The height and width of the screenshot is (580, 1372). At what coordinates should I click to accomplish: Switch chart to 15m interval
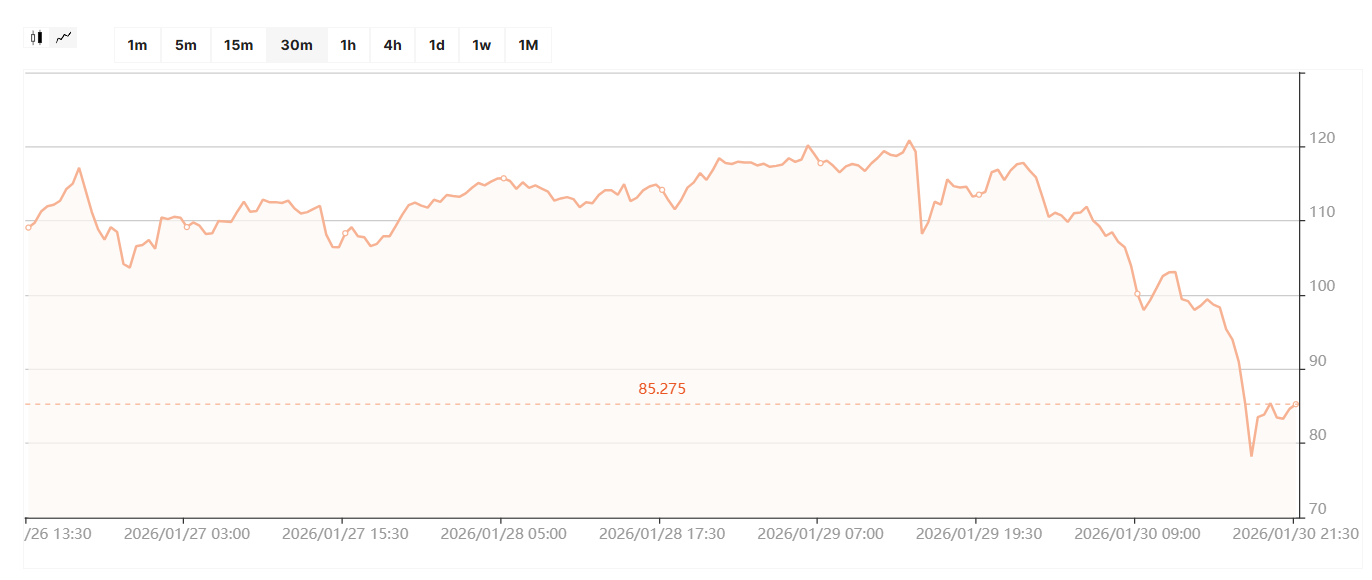pyautogui.click(x=238, y=45)
